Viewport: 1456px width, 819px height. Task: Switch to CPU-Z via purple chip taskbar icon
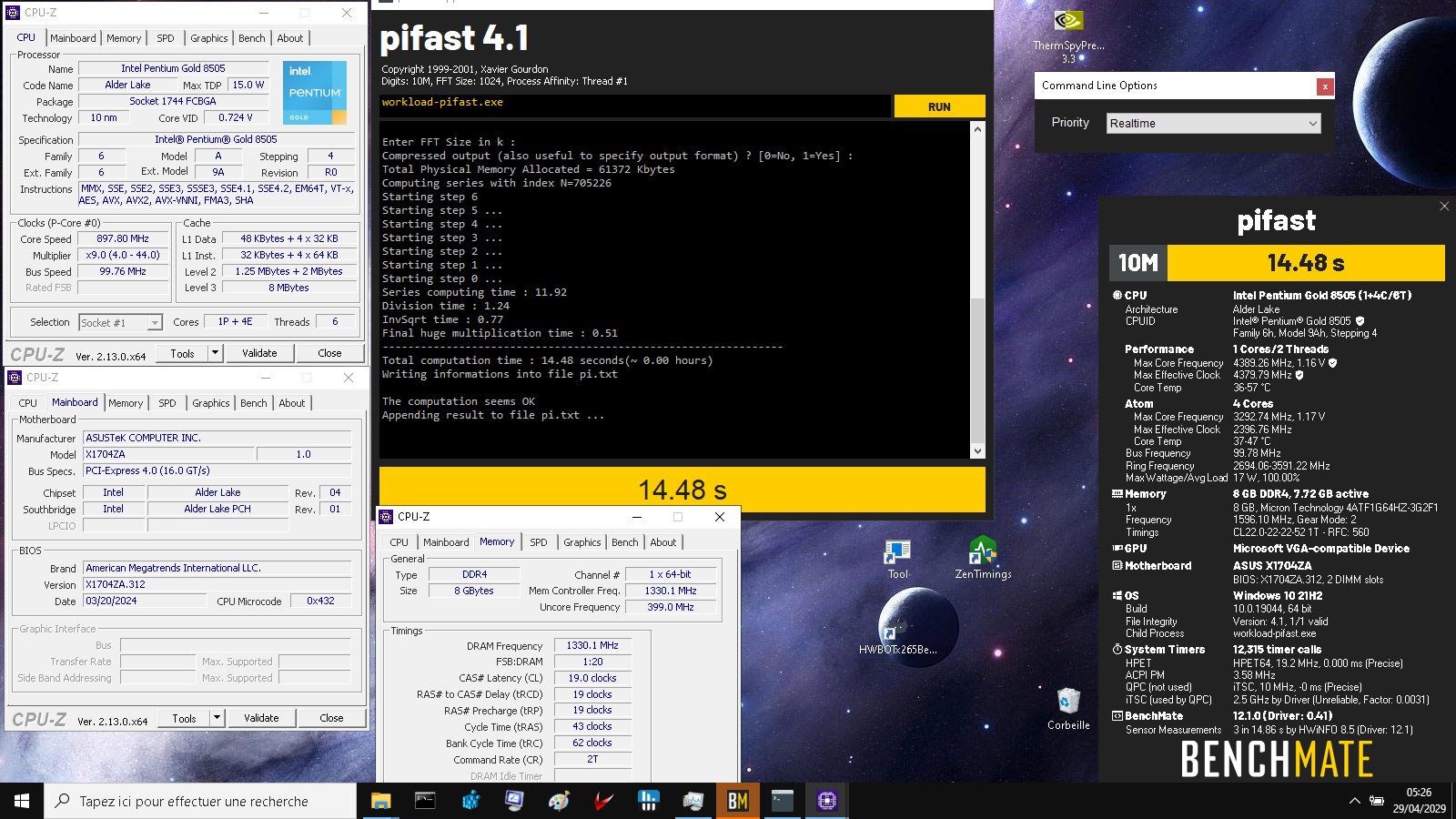point(826,801)
